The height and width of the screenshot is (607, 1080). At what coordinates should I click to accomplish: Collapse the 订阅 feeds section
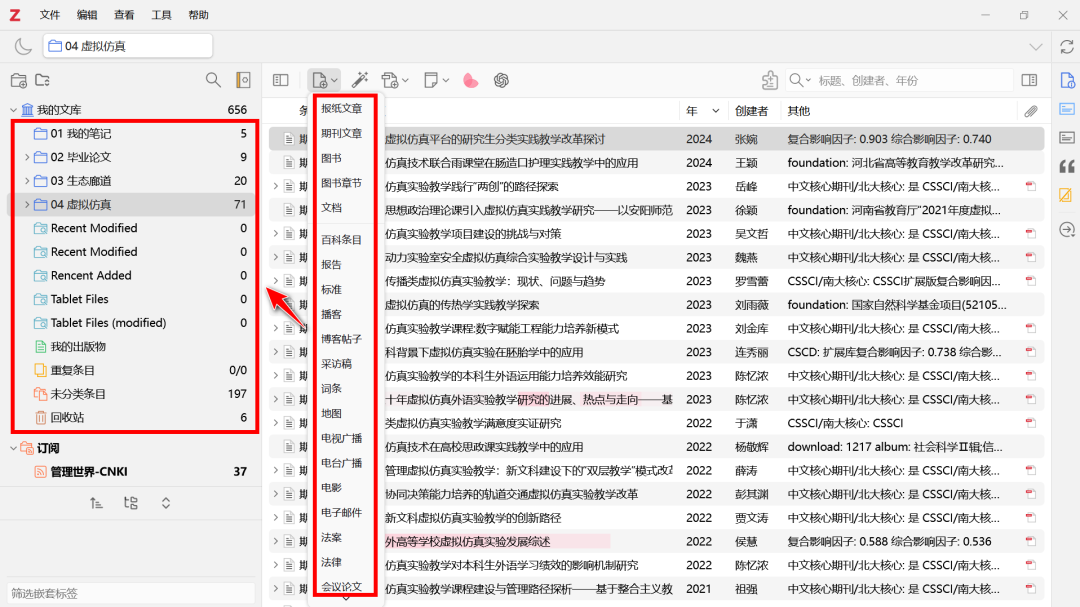13,448
